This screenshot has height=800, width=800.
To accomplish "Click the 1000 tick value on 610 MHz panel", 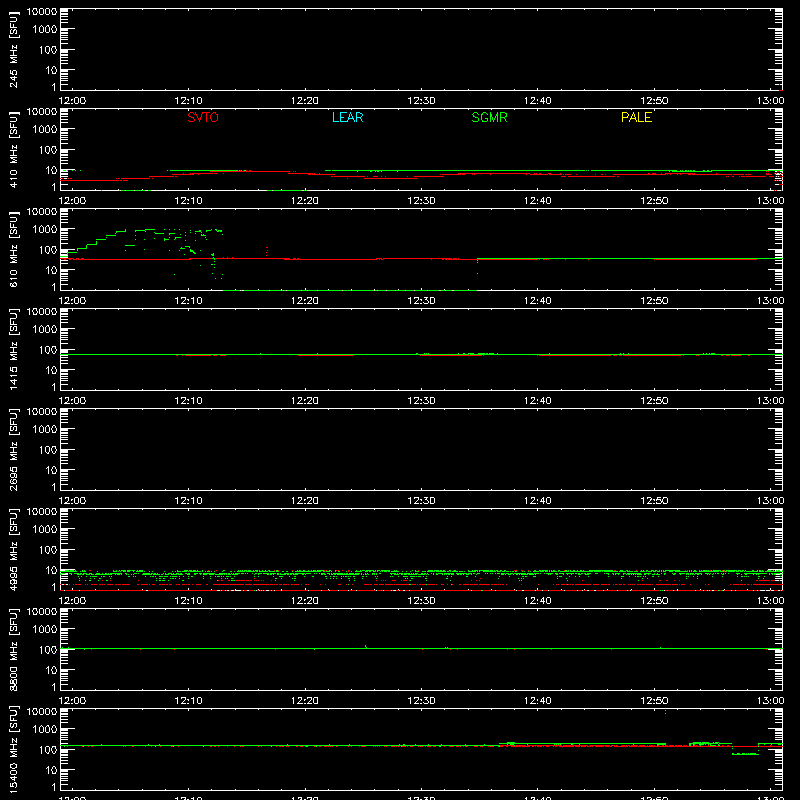I will 45,230.
